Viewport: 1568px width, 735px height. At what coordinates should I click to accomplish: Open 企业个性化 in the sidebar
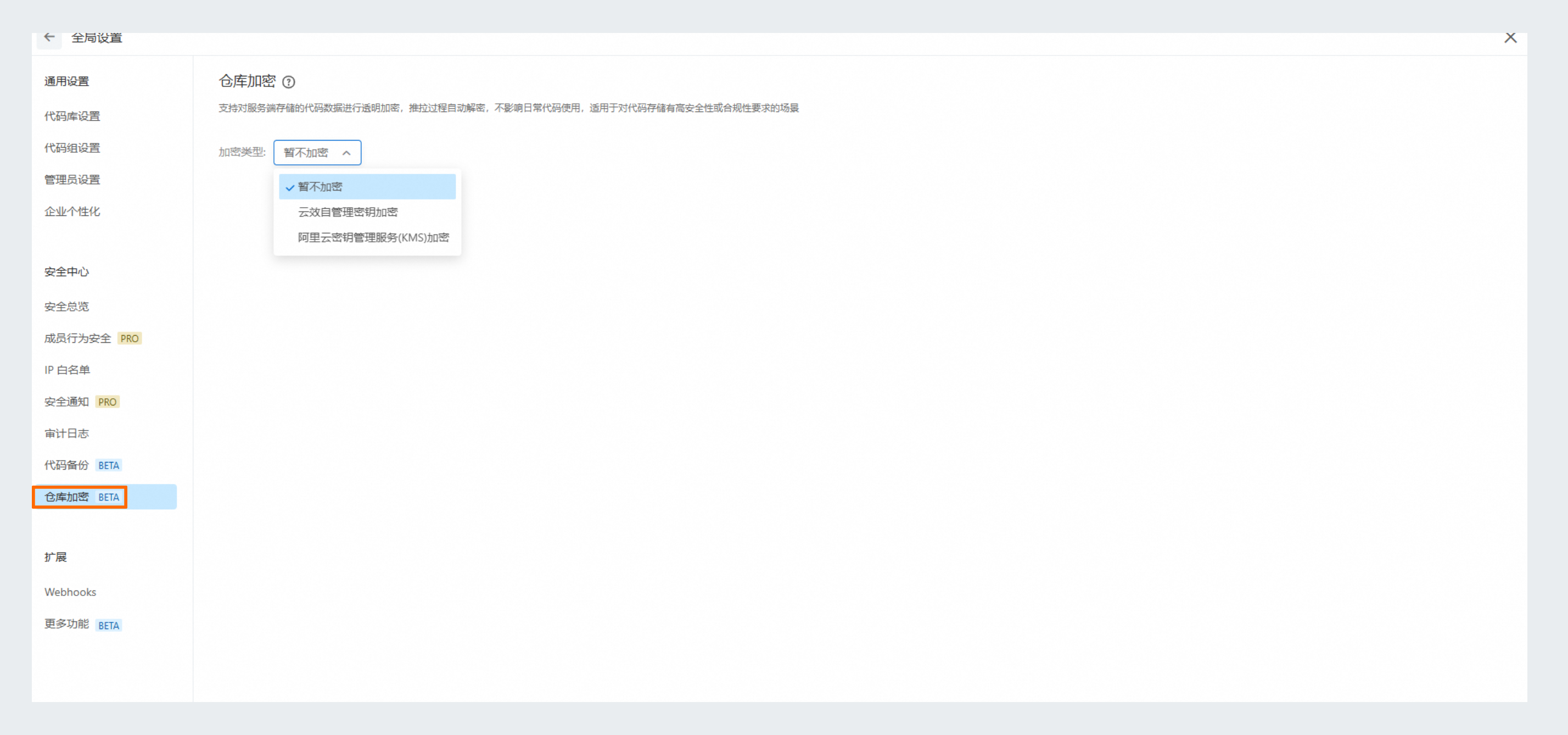[72, 211]
